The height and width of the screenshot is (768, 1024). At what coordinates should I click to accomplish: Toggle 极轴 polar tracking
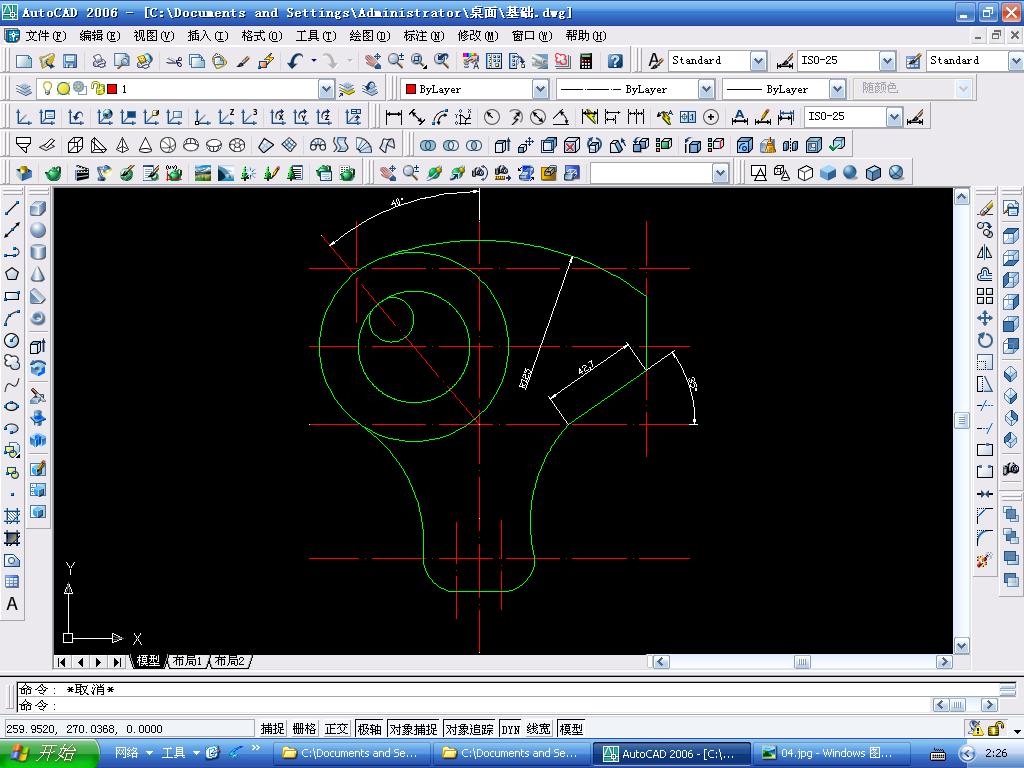click(x=369, y=729)
